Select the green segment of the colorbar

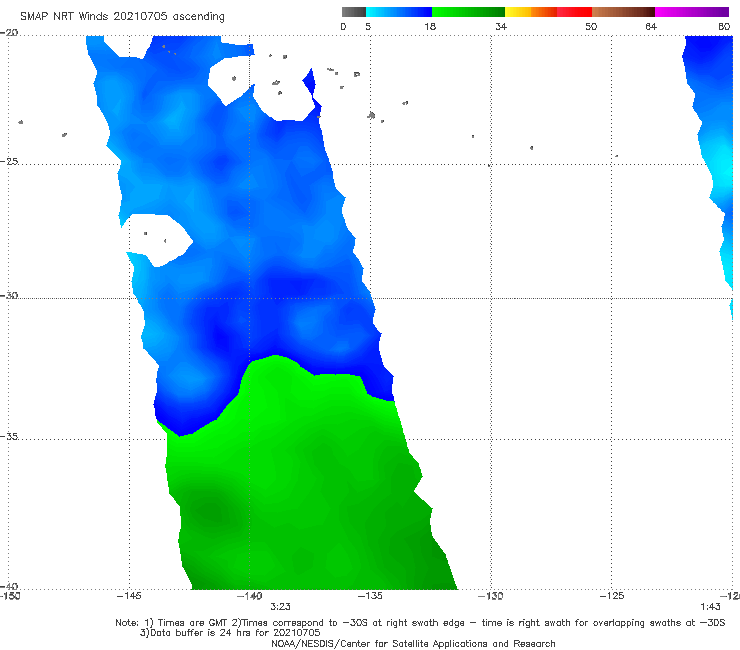[468, 12]
